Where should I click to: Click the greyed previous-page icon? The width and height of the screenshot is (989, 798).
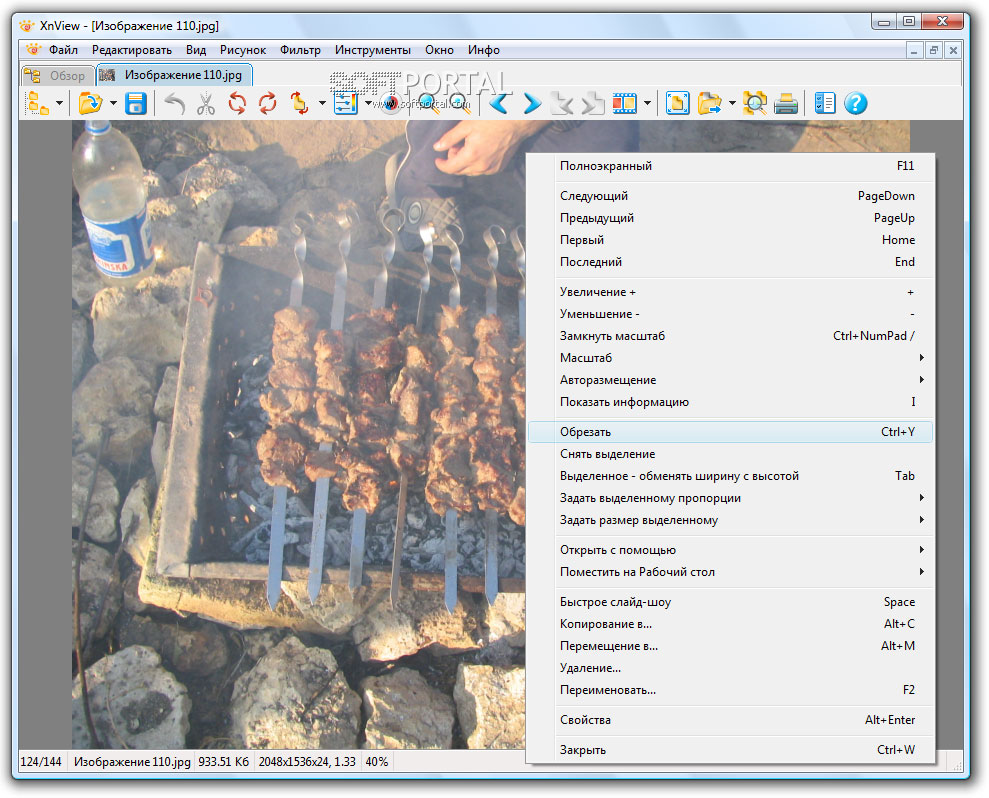562,103
